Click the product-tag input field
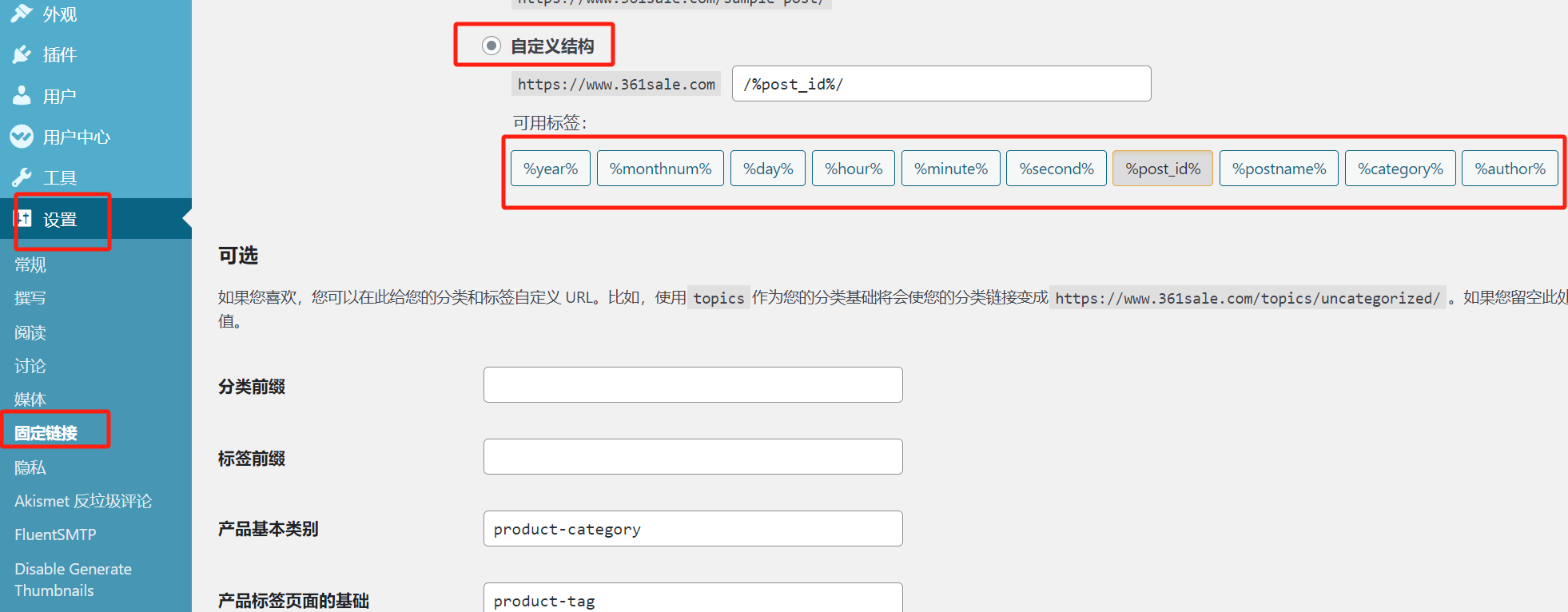 [x=693, y=598]
